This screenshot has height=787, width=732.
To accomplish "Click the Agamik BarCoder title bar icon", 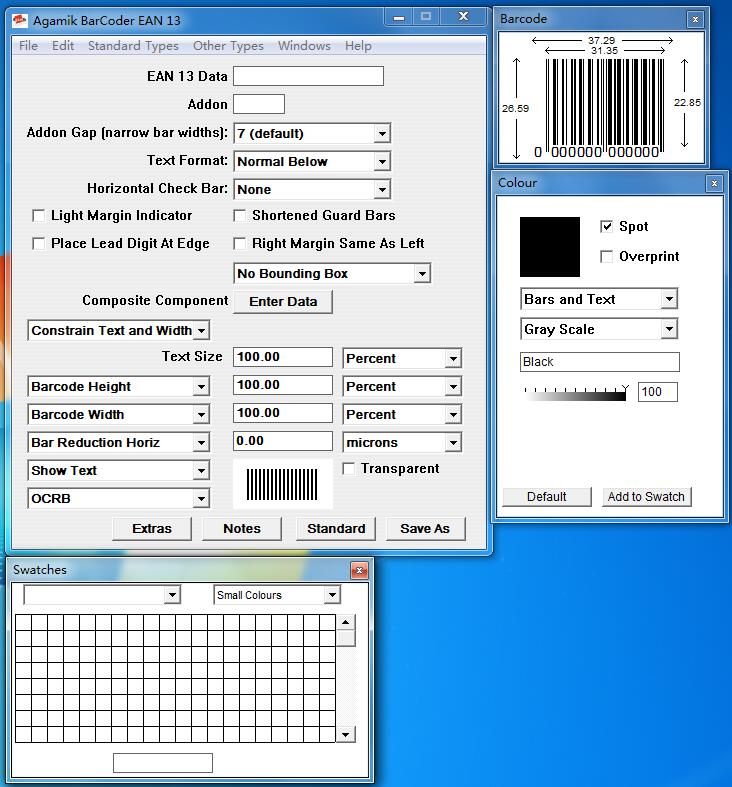I will pos(19,19).
